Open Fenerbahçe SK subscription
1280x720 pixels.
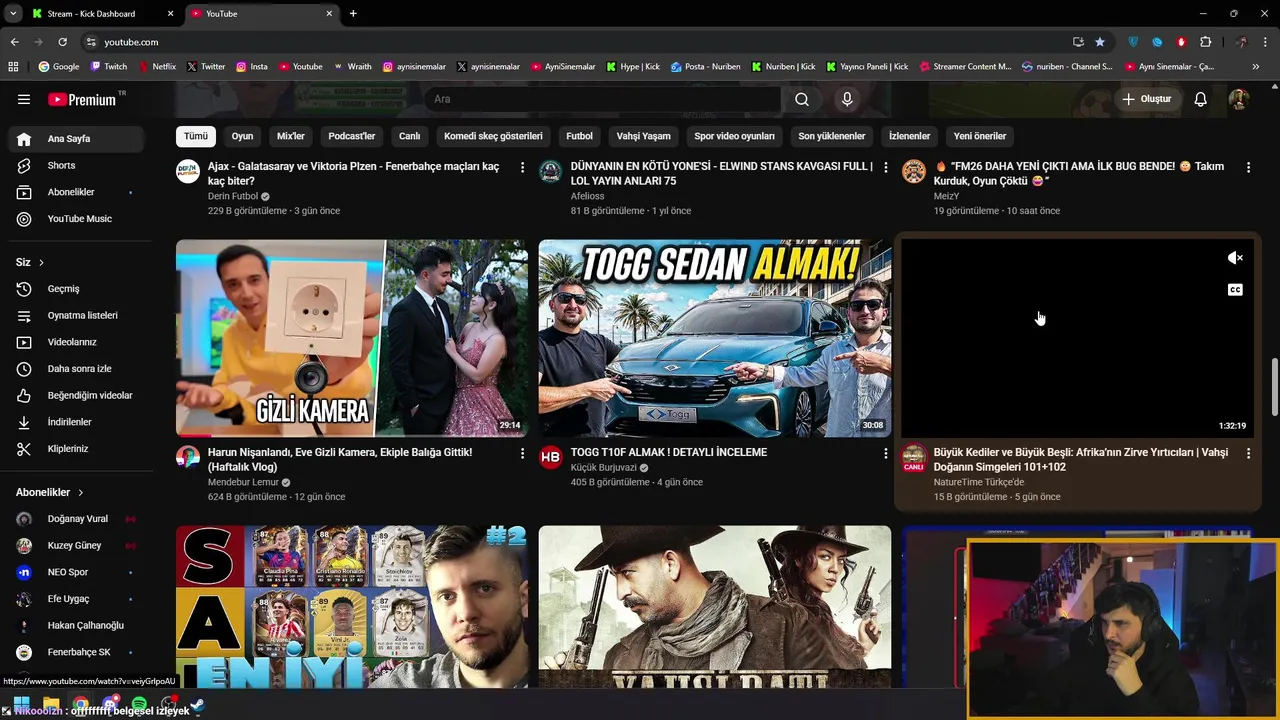pos(76,652)
